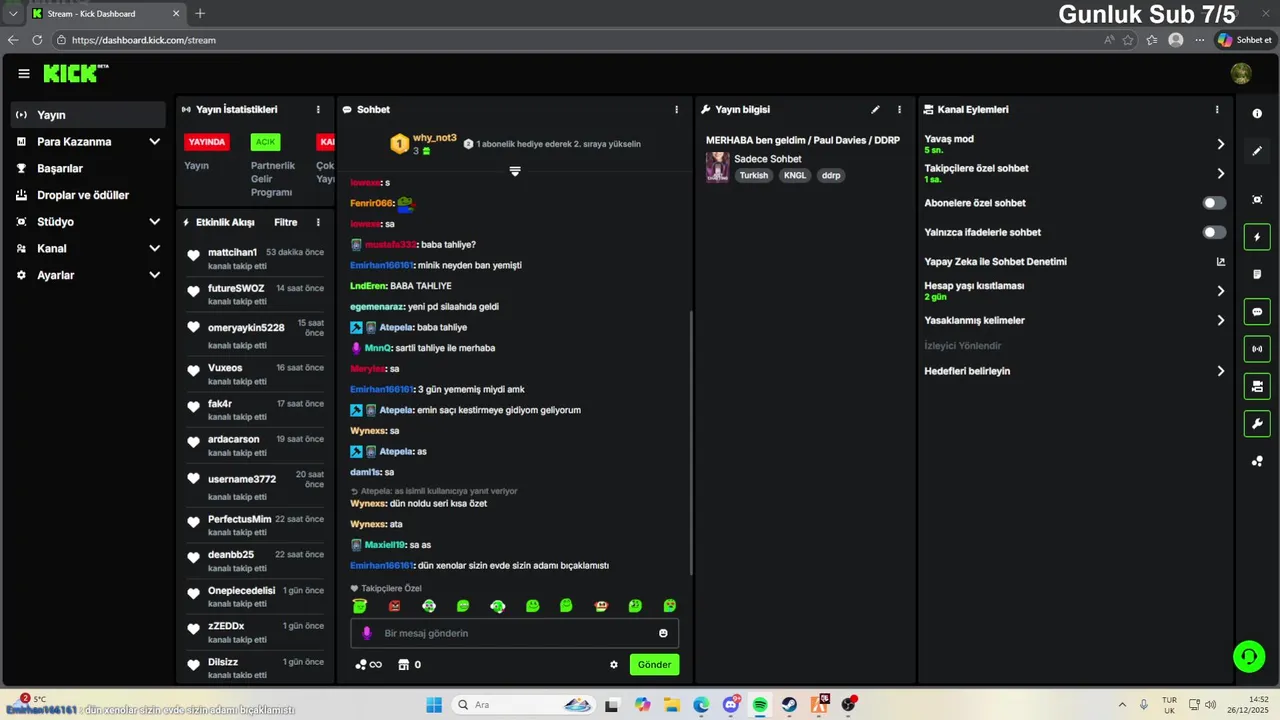Edit stream info with pencil icon

[x=875, y=110]
